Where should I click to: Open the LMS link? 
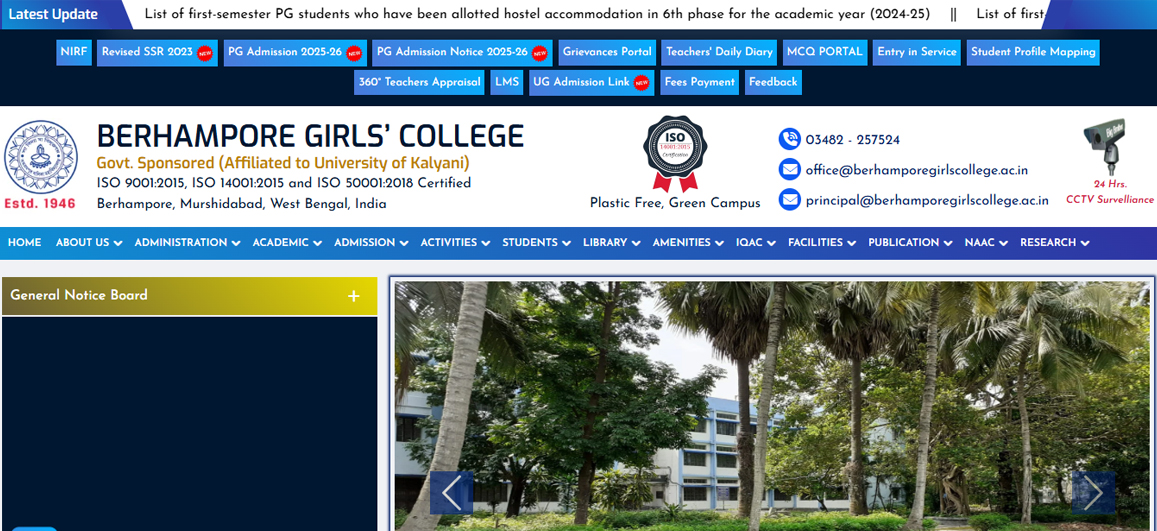tap(507, 83)
